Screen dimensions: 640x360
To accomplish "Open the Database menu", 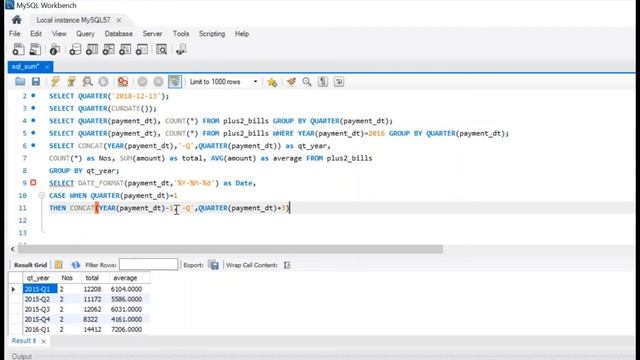I will click(x=119, y=34).
